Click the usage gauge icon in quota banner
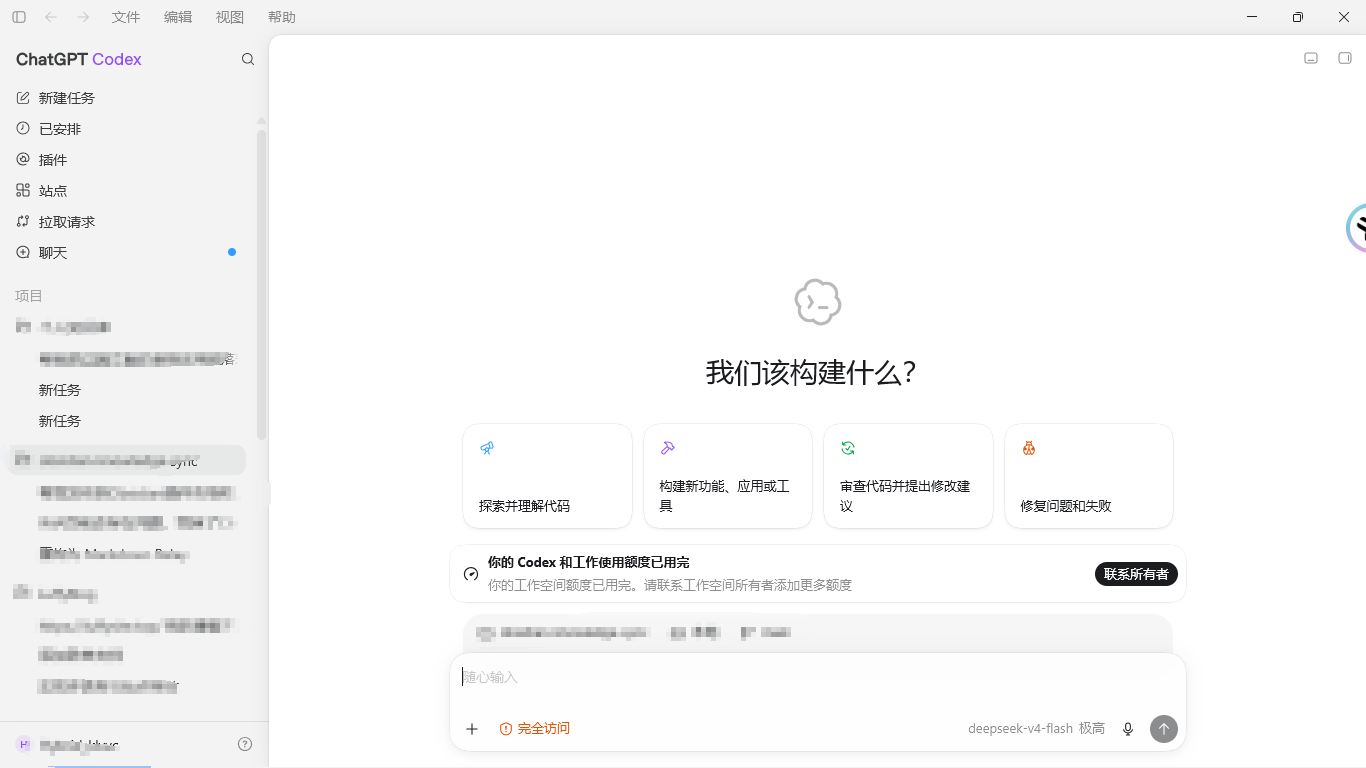 click(x=471, y=574)
